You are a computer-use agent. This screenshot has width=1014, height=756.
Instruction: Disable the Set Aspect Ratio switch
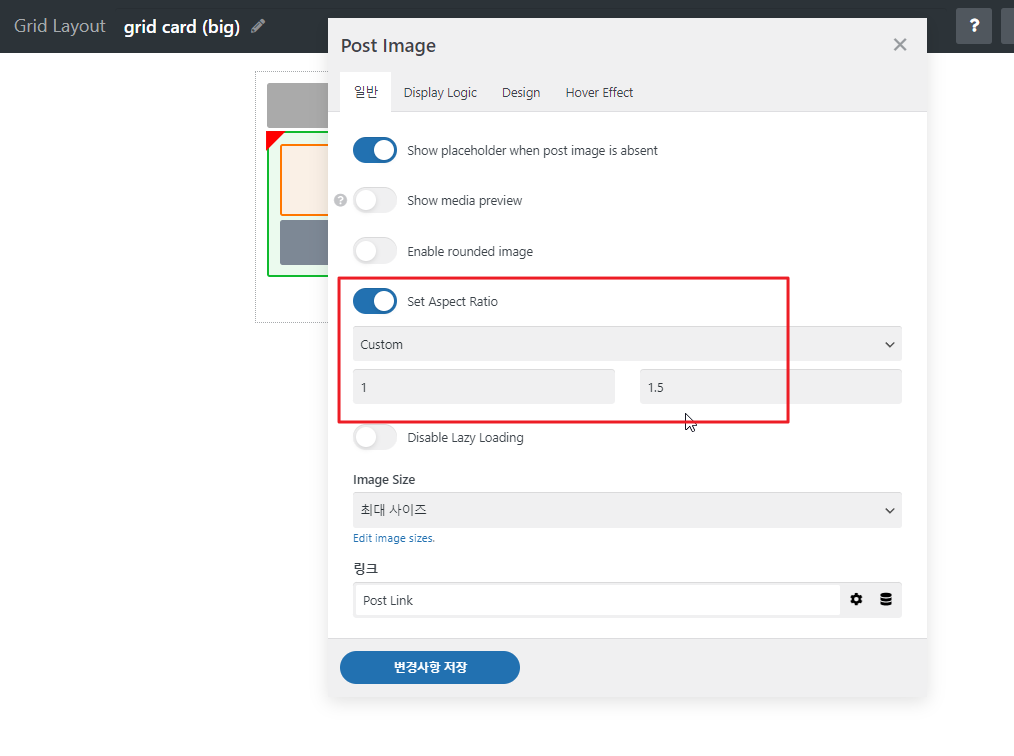tap(374, 301)
